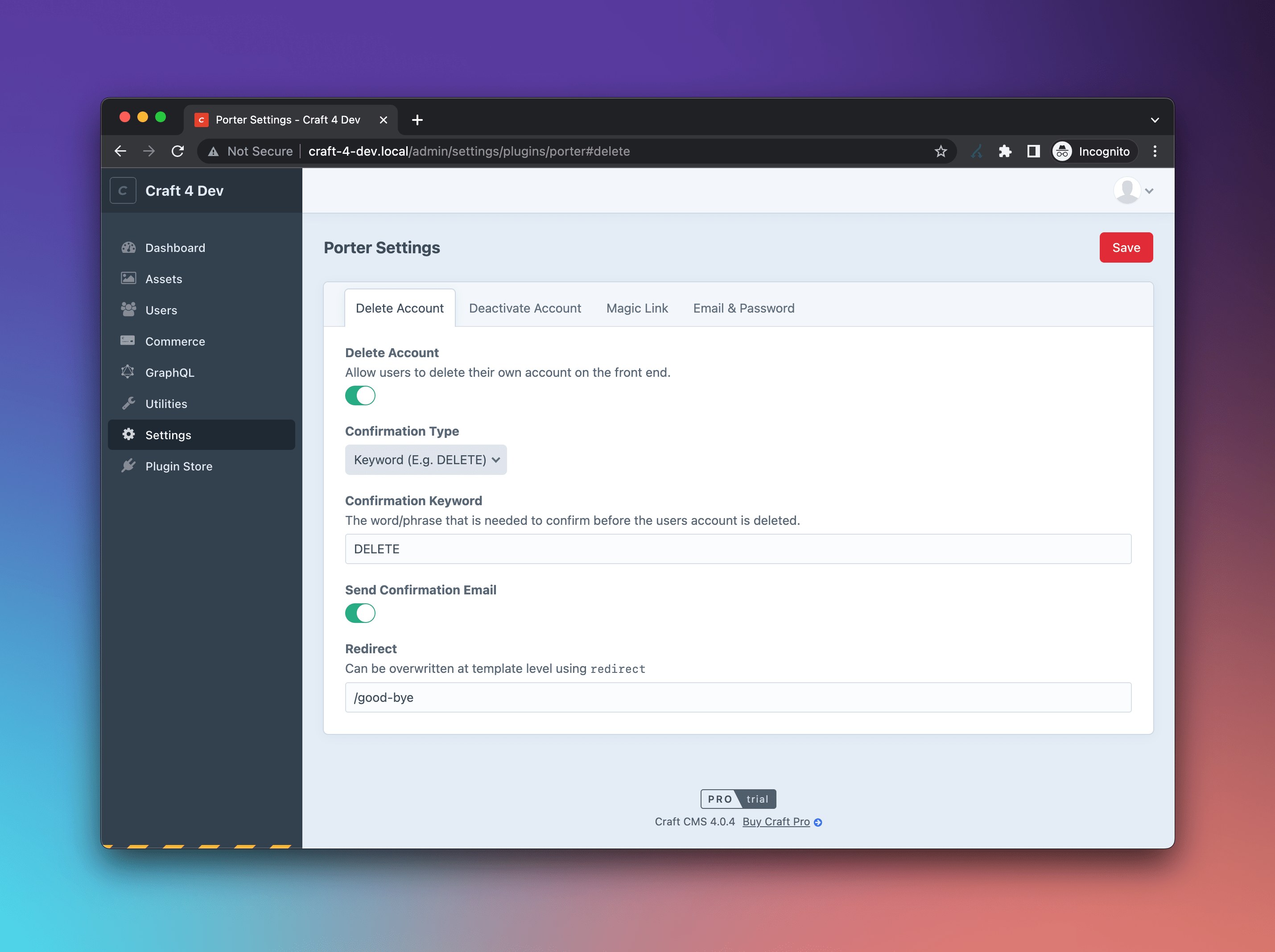Screen dimensions: 1275x952
Task: Click the GraphQL icon in sidebar
Action: pos(128,372)
